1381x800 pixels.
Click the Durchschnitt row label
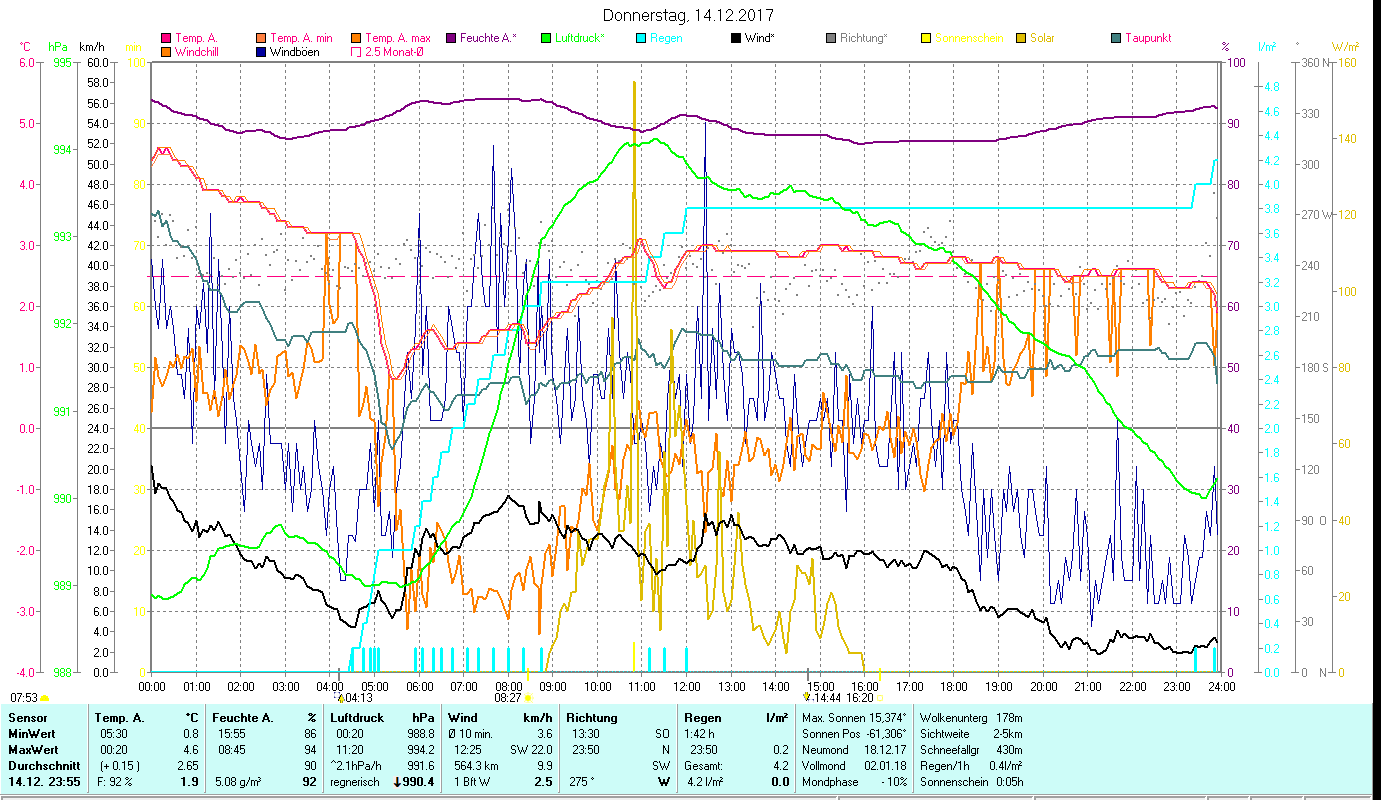tap(43, 766)
